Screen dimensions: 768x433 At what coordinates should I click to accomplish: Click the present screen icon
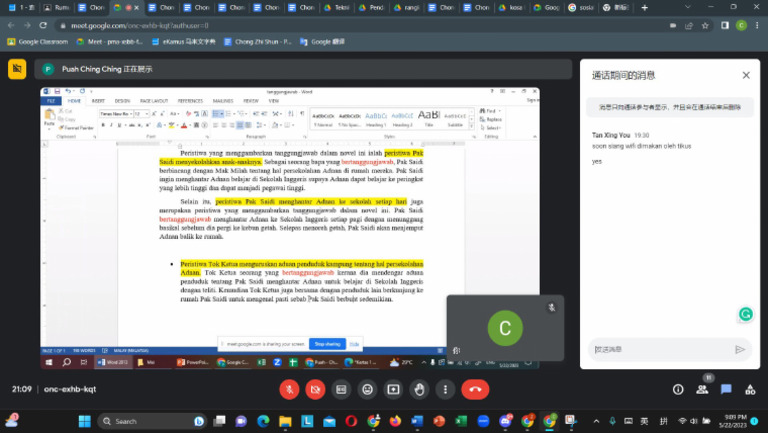394,389
